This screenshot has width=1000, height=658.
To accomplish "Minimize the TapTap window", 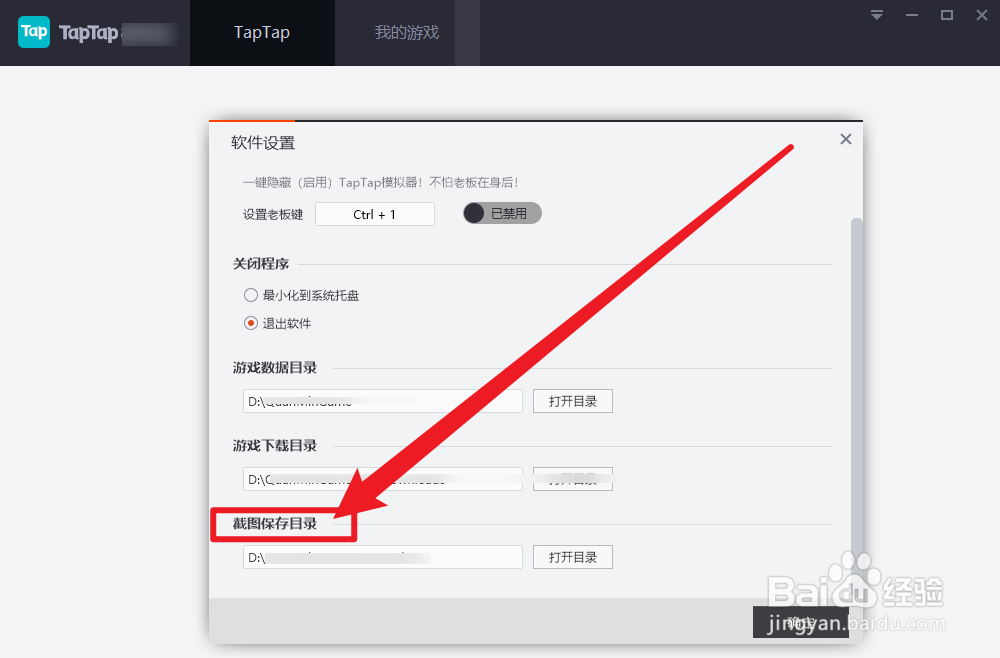I will (x=912, y=15).
